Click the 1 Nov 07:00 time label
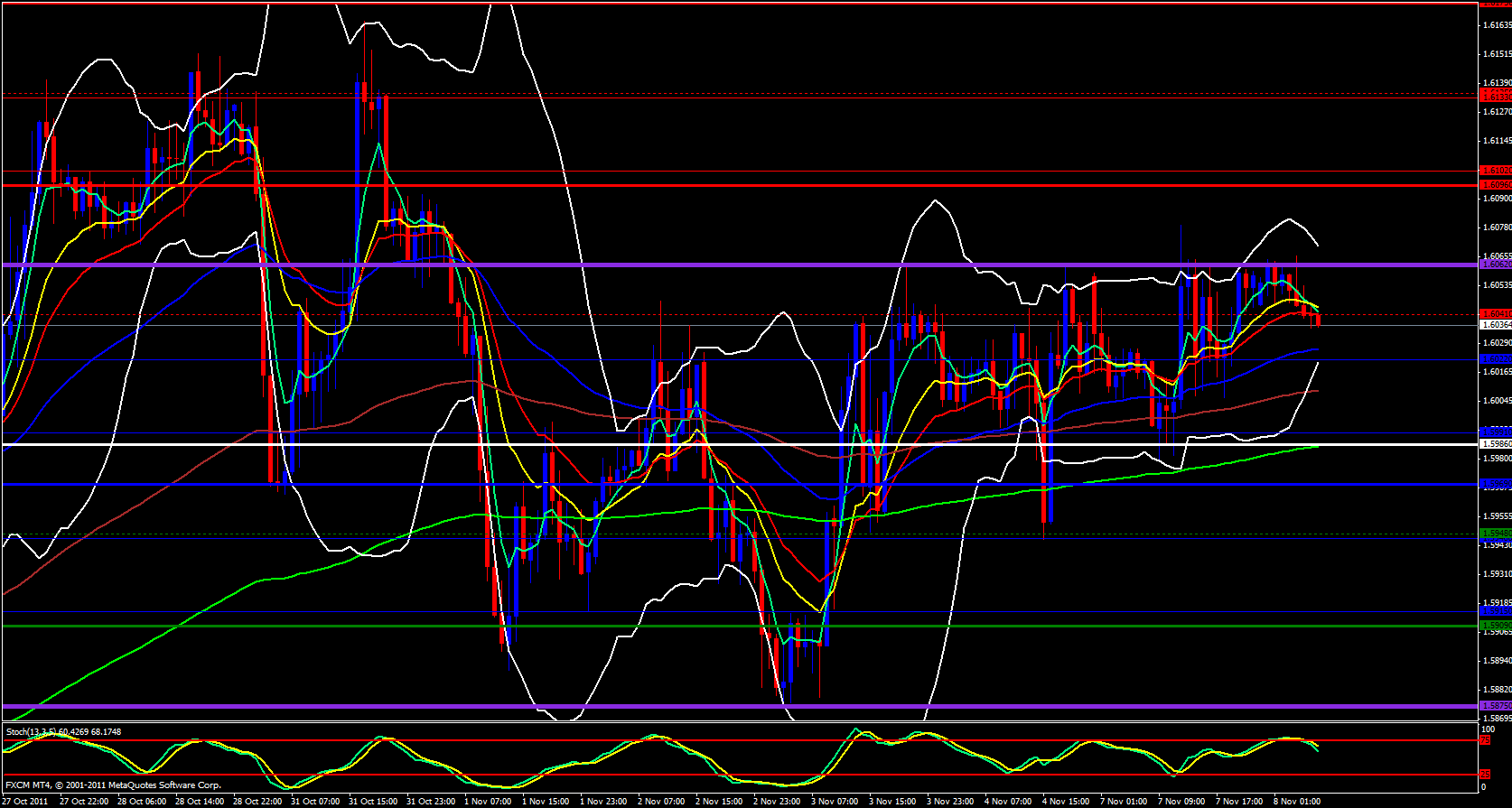Image resolution: width=1512 pixels, height=808 pixels. tap(488, 801)
